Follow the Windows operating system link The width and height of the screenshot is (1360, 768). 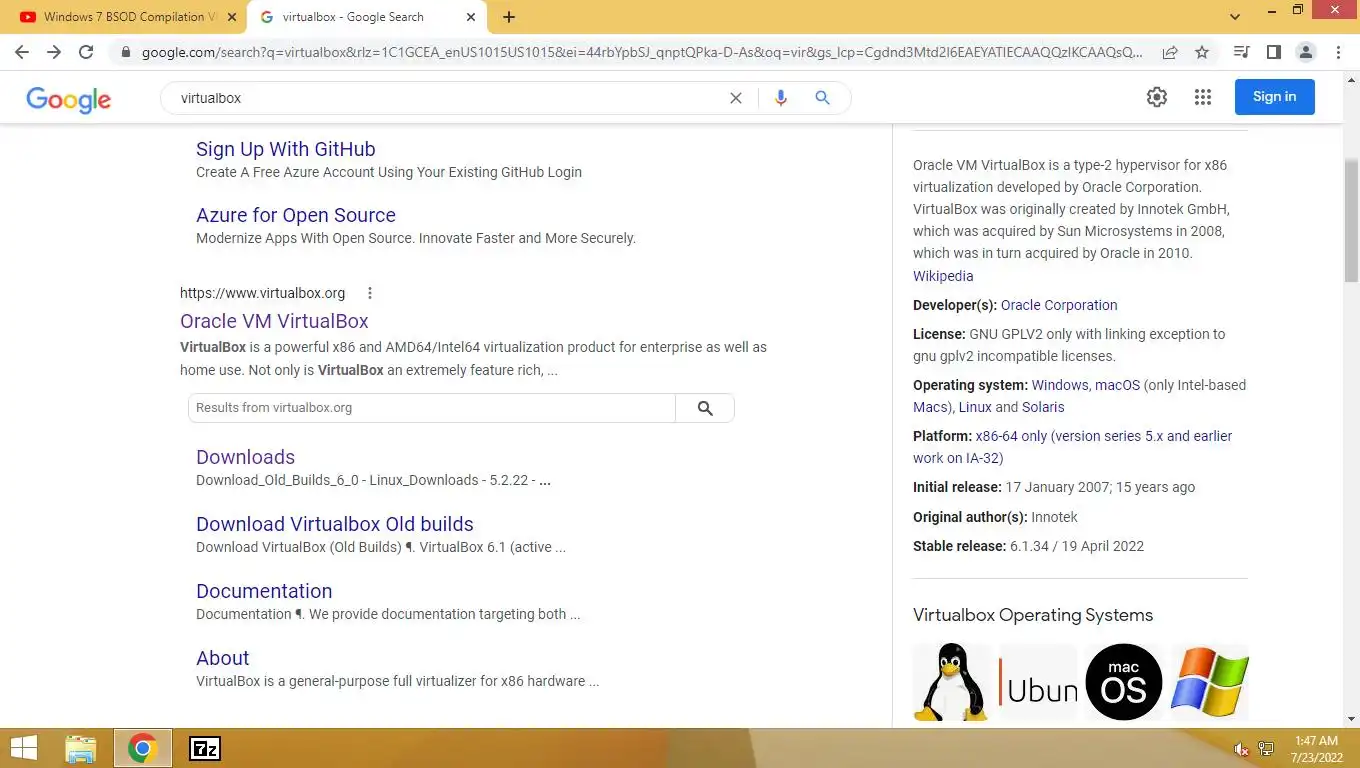pos(1060,385)
